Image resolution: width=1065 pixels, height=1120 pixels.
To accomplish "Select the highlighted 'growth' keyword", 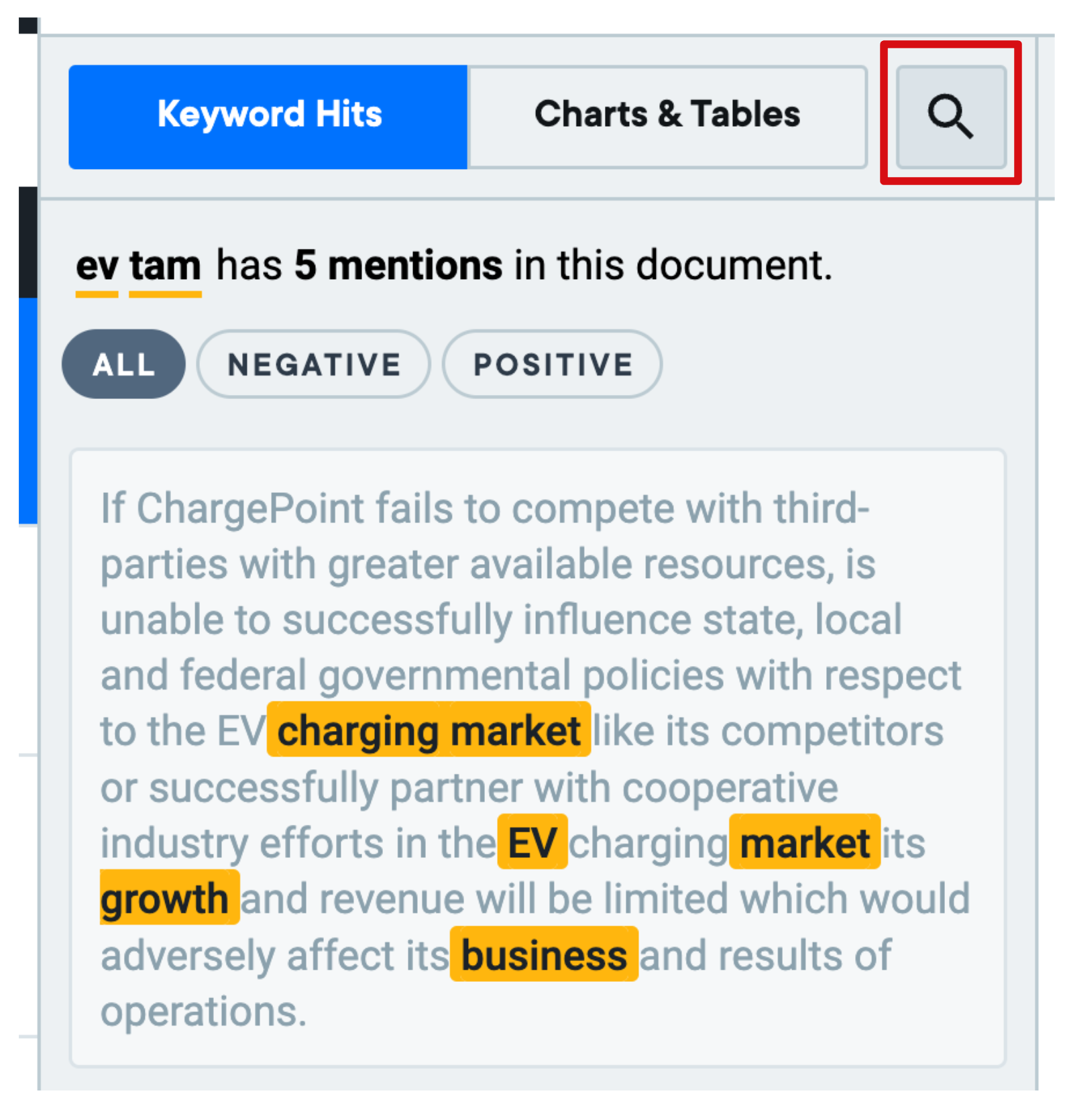I will tap(169, 898).
